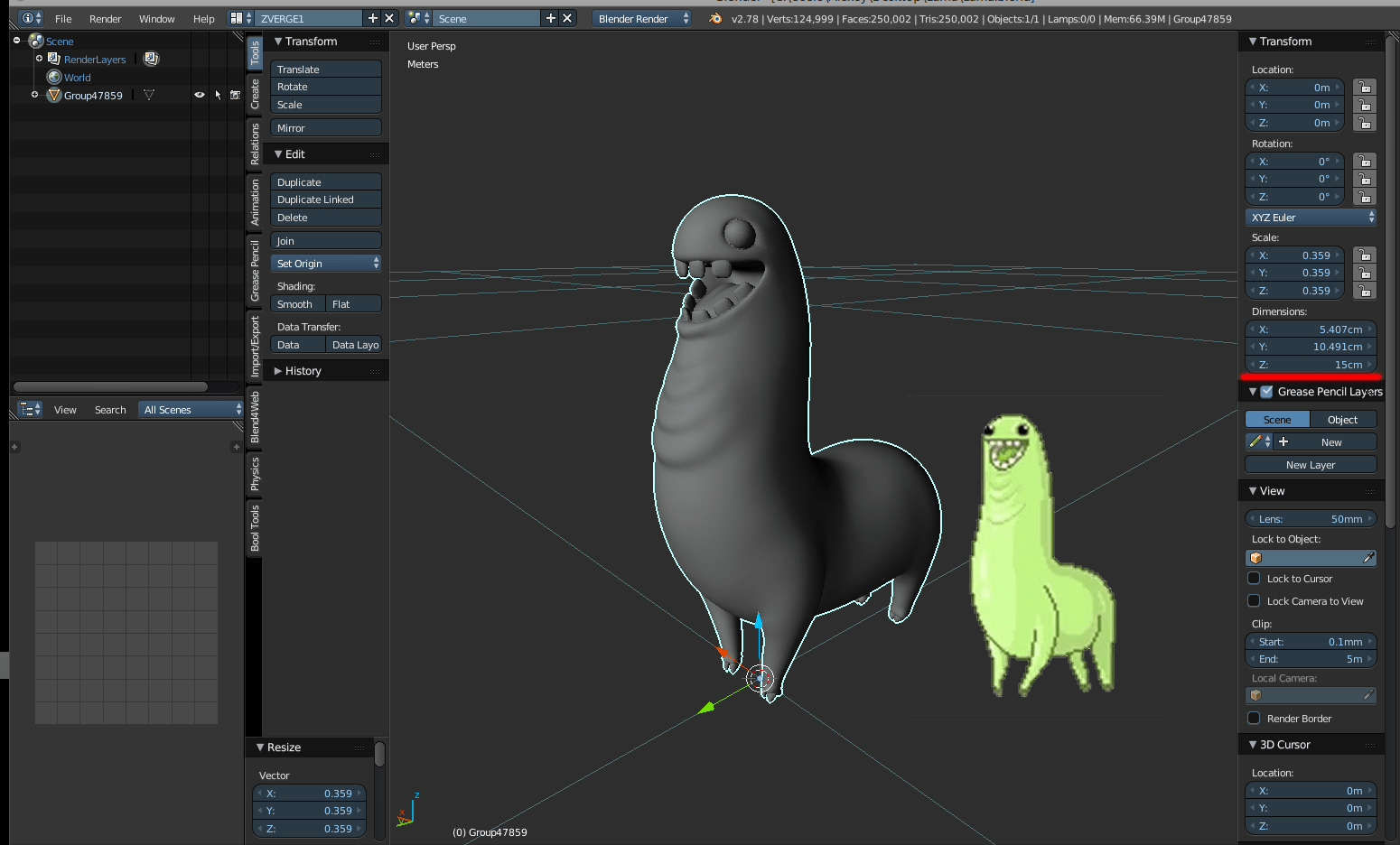Open the Blender Render engine dropdown

point(642,18)
